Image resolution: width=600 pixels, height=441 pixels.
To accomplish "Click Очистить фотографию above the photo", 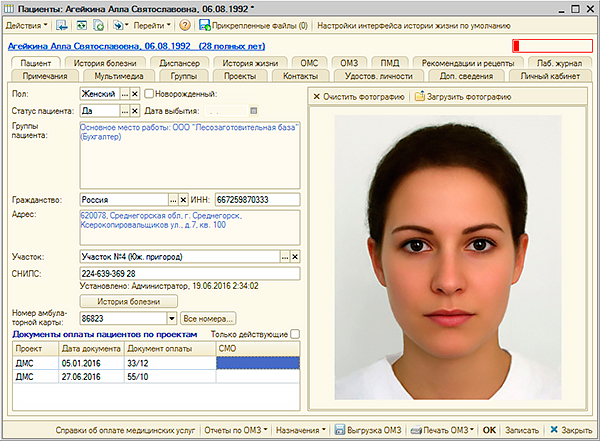I will pos(358,97).
